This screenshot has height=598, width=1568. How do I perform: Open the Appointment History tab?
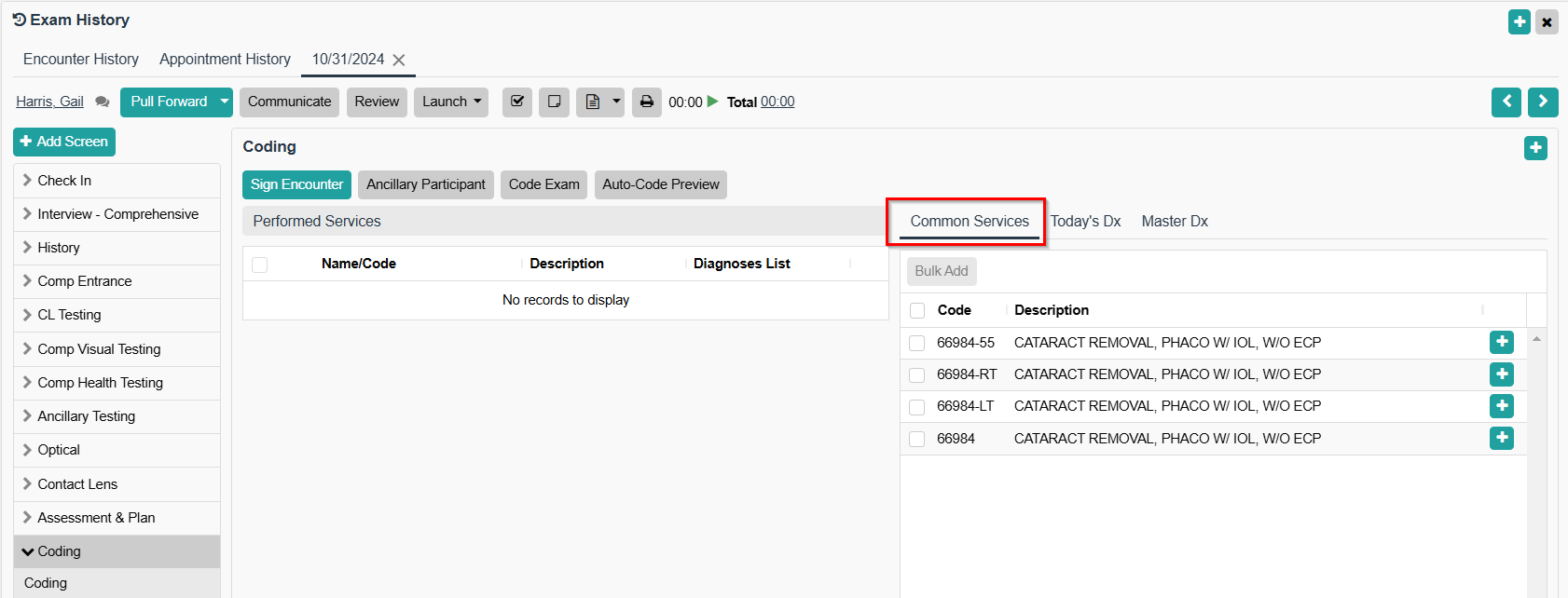click(x=225, y=60)
